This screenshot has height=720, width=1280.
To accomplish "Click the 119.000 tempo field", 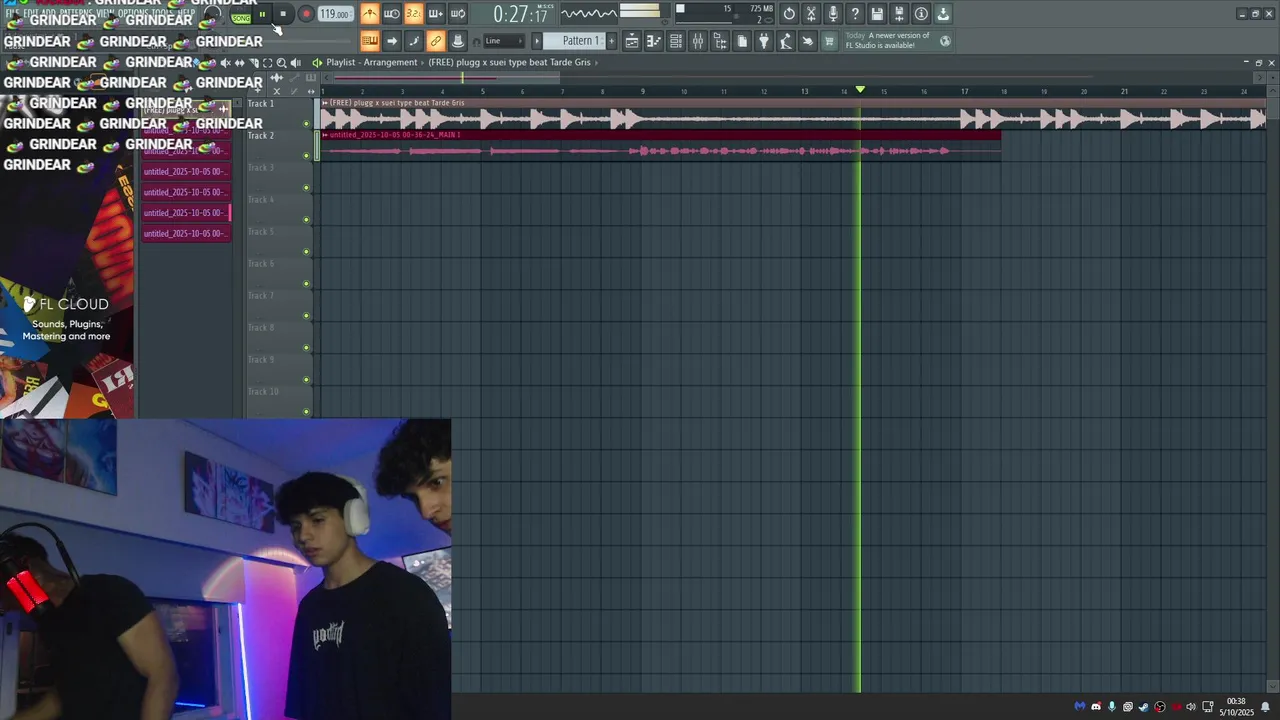I will [x=335, y=14].
